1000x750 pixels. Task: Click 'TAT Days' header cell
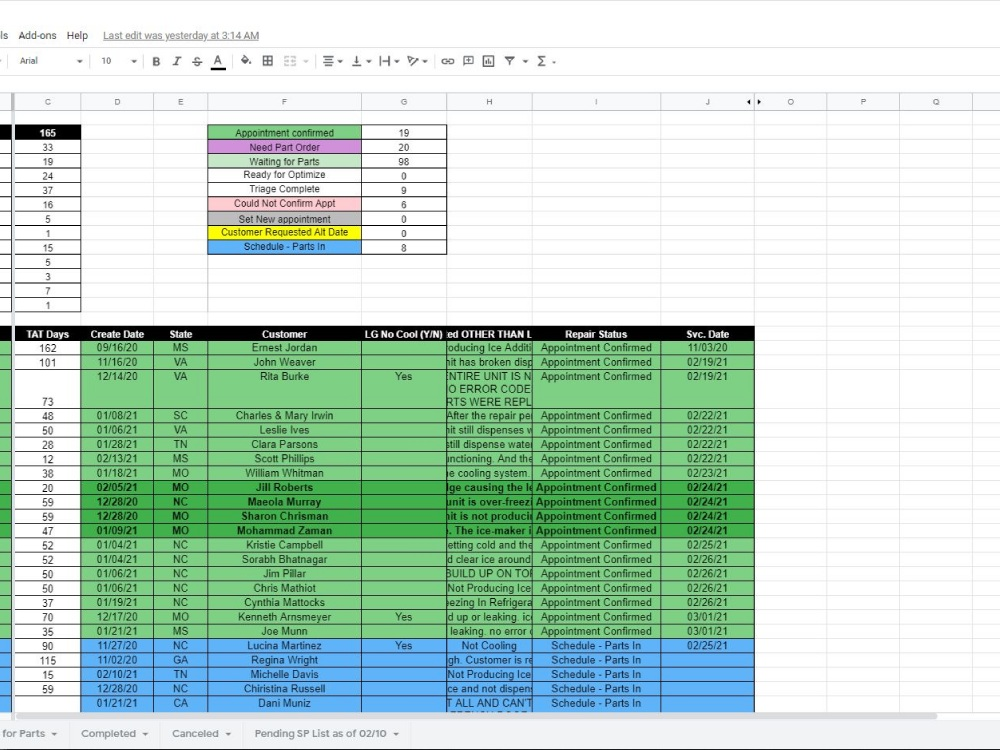click(48, 334)
